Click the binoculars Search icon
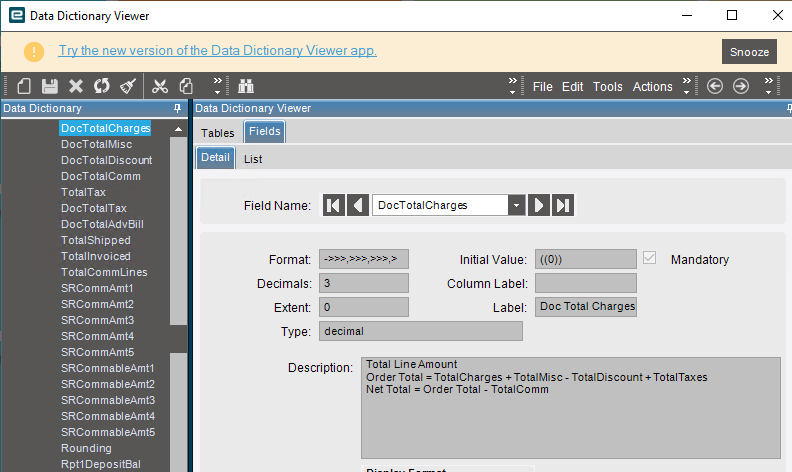Screen dimensions: 792x472 [246, 86]
